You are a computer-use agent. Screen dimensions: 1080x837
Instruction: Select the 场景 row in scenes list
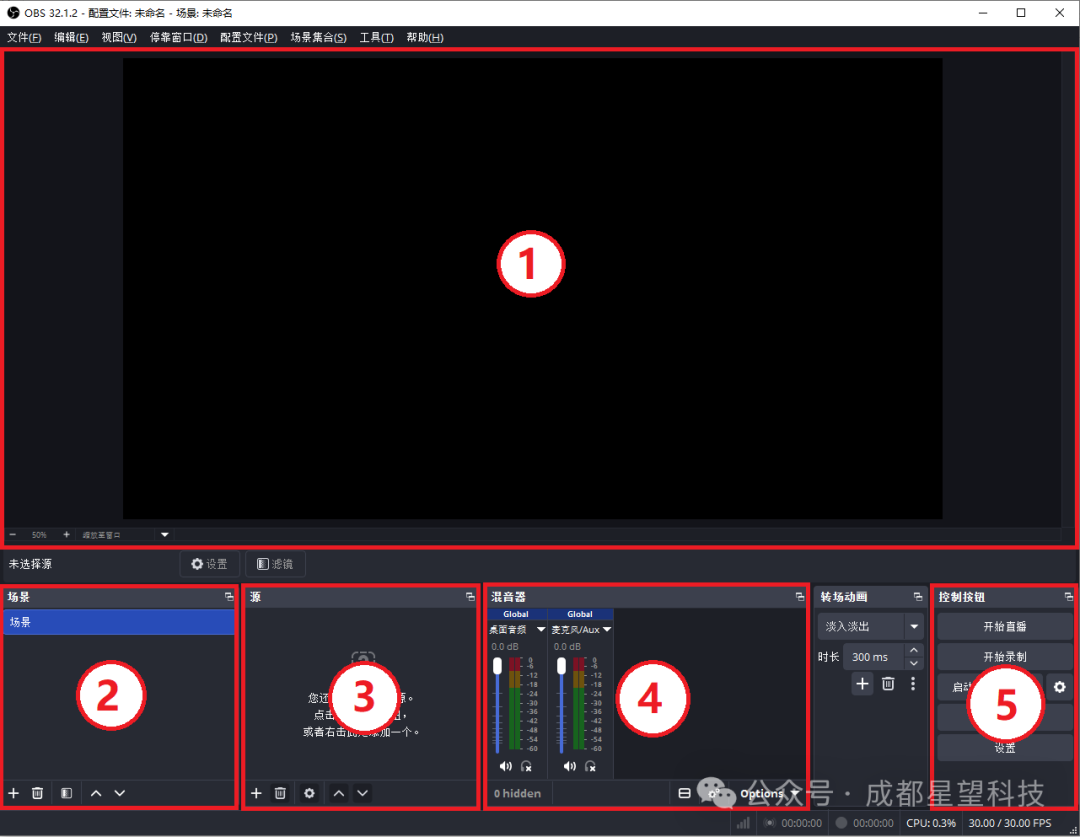tap(119, 622)
